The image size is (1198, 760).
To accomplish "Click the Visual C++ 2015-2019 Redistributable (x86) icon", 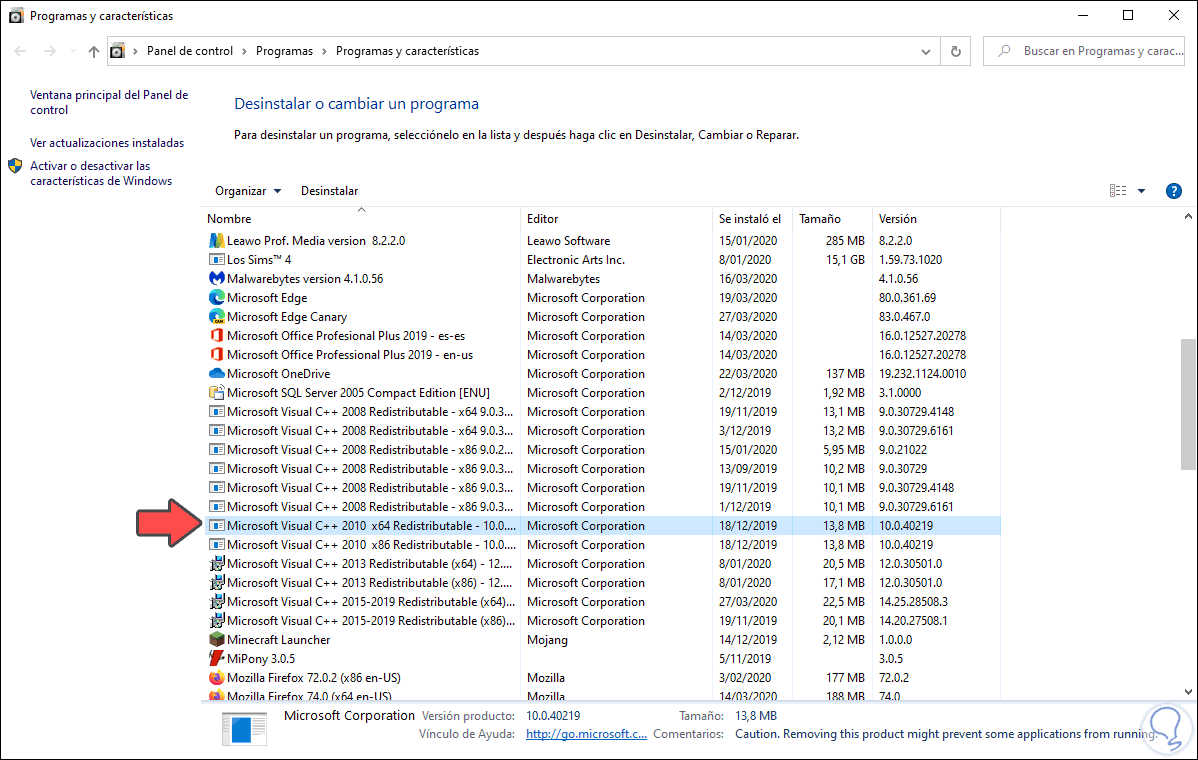I will [217, 621].
